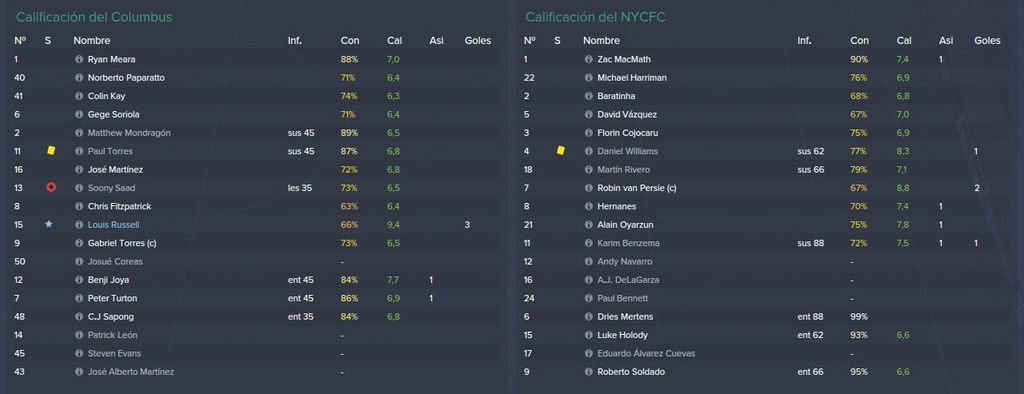Click Columbus Nombre column header
Screen dimensions: 1024x394
coord(91,41)
